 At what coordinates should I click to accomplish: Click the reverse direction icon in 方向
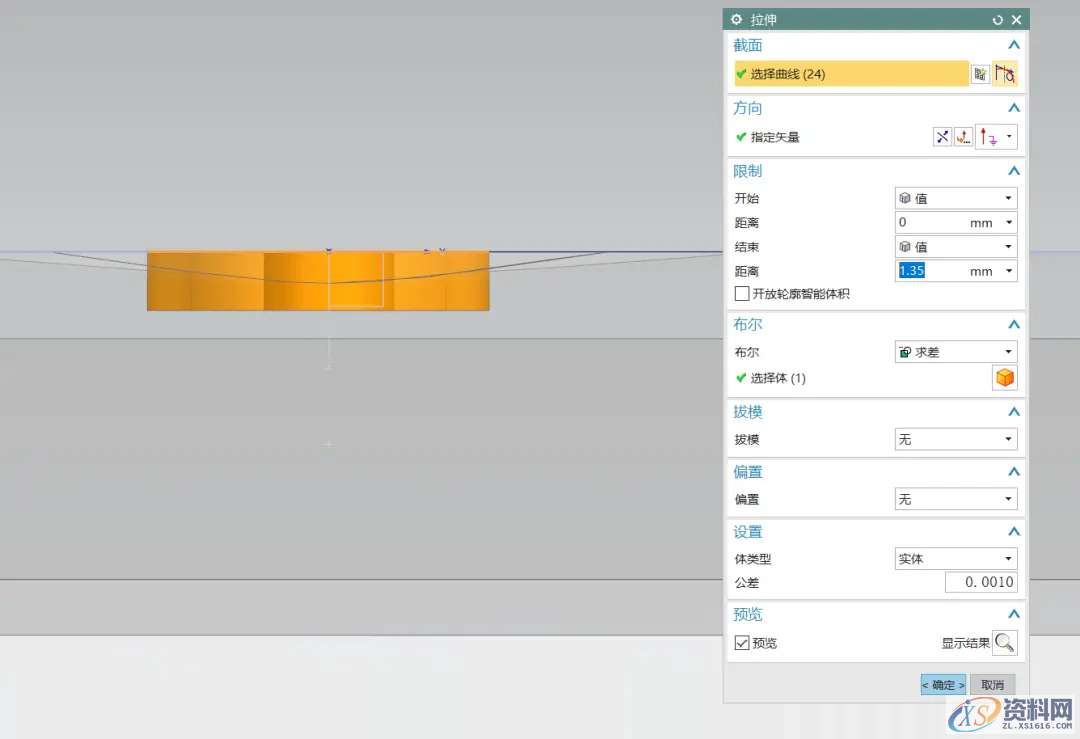[942, 137]
